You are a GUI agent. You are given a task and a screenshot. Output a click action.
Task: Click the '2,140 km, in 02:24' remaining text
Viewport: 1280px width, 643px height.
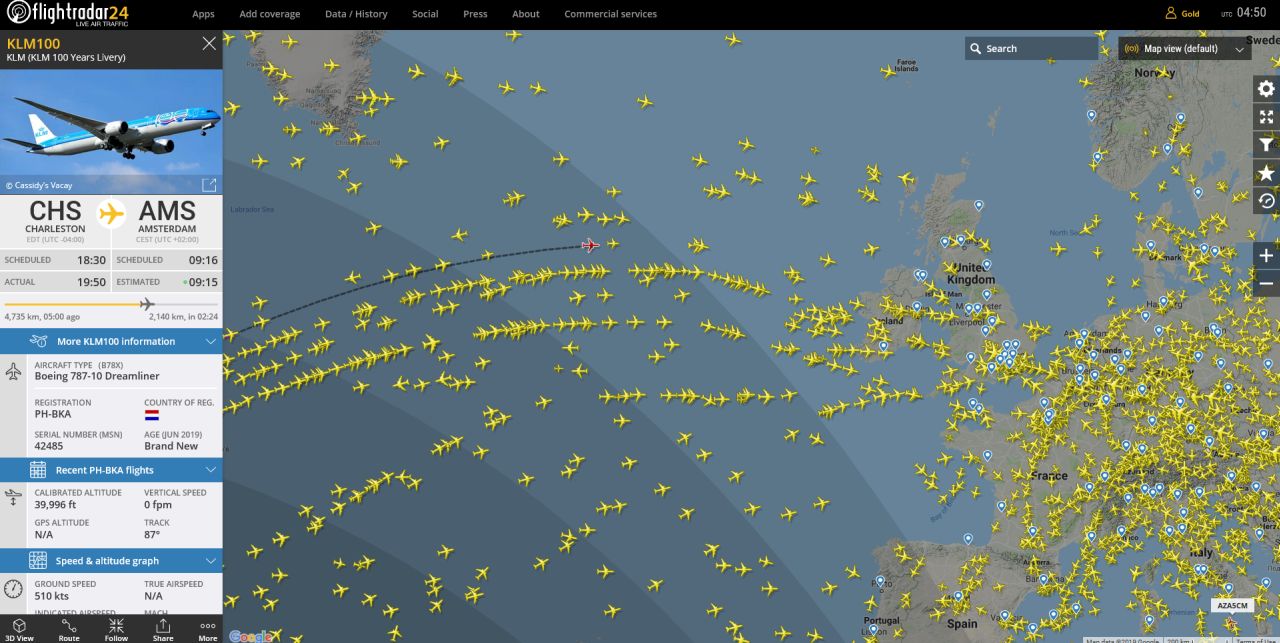pyautogui.click(x=183, y=317)
